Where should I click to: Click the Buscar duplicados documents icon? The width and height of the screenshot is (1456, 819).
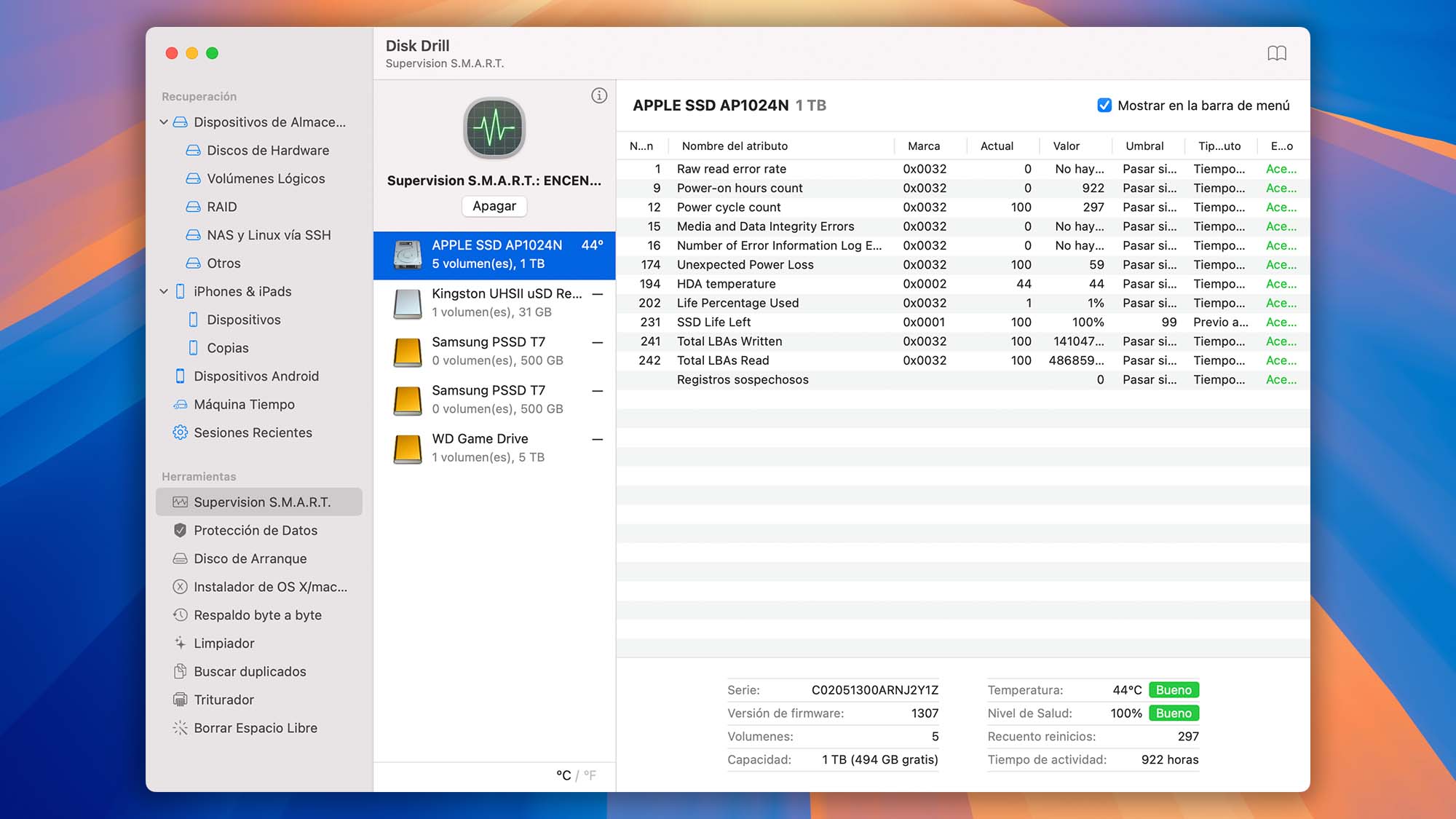pyautogui.click(x=180, y=671)
